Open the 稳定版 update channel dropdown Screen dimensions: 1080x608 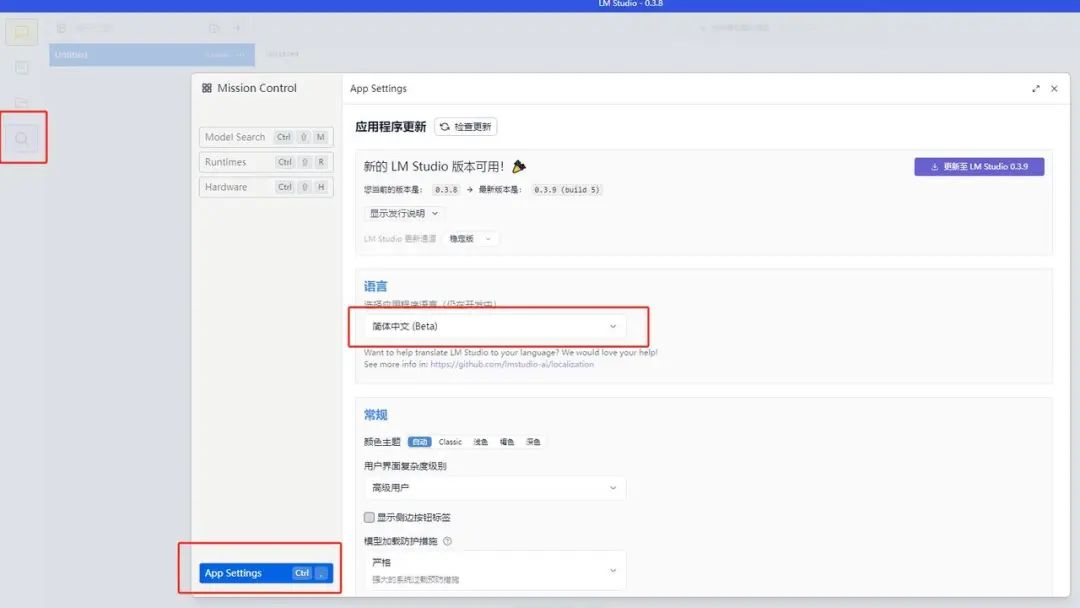(x=470, y=239)
